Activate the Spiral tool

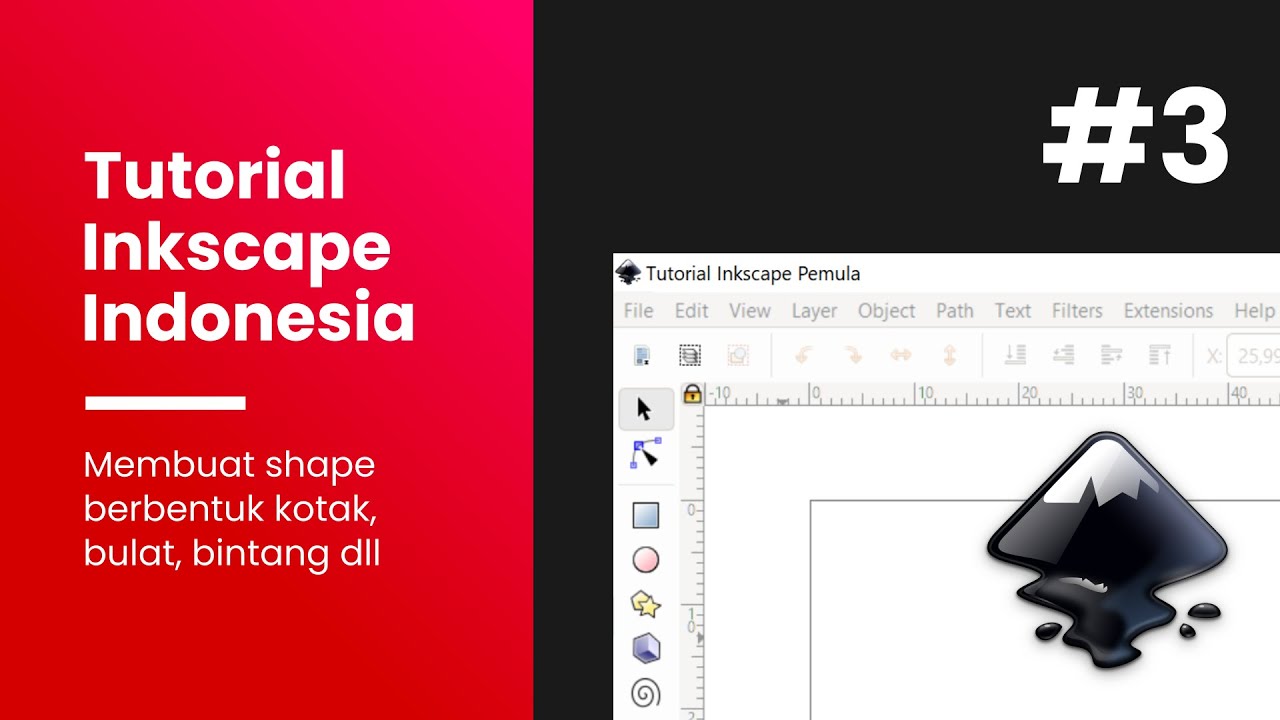pyautogui.click(x=646, y=692)
